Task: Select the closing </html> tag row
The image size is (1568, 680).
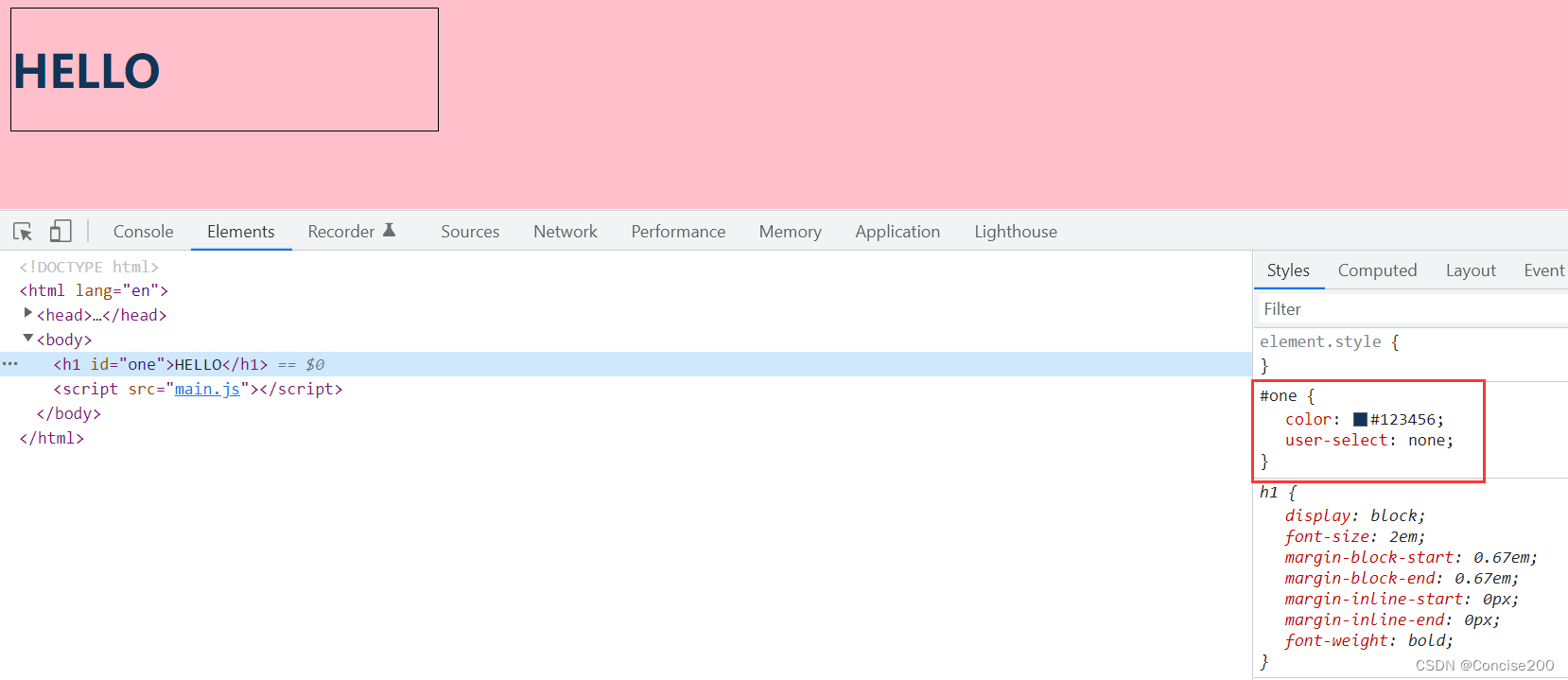Action: pos(626,438)
